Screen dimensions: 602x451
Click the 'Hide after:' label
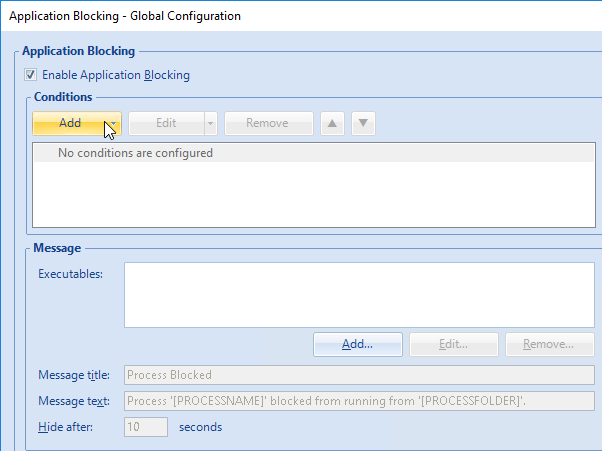pyautogui.click(x=65, y=427)
